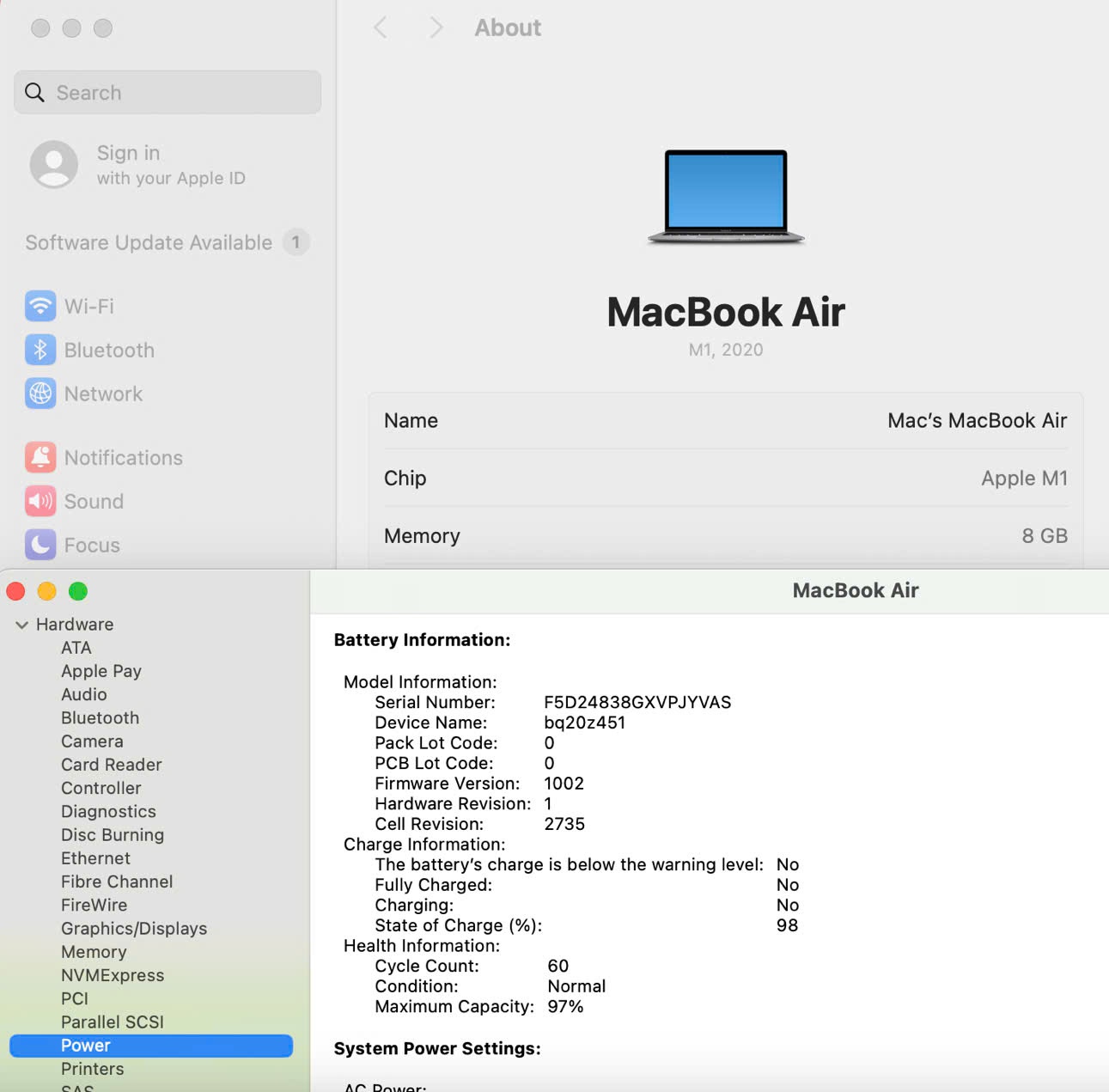Select Graphics/Displays in System Information
Viewport: 1109px width, 1092px height.
tap(134, 929)
